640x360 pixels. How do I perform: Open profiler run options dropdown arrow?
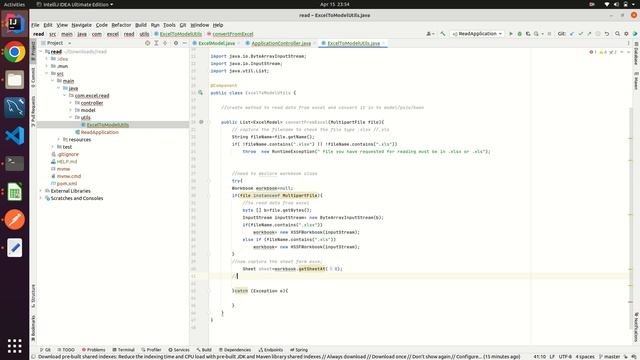[x=542, y=34]
